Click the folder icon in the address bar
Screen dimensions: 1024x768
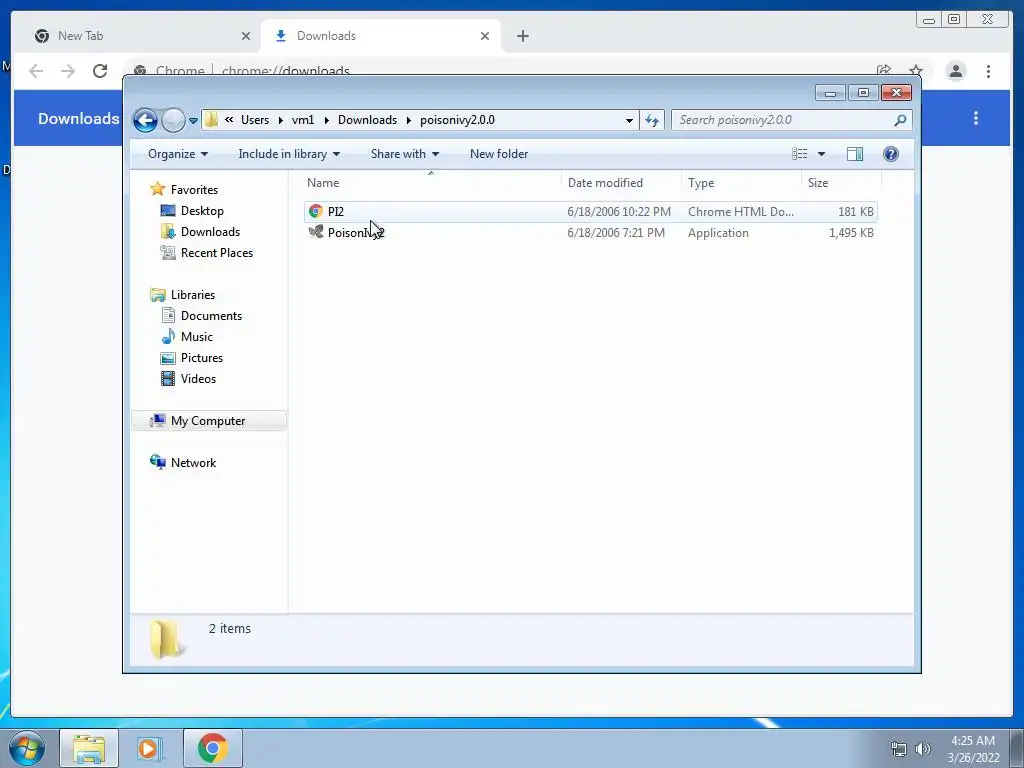tap(211, 120)
